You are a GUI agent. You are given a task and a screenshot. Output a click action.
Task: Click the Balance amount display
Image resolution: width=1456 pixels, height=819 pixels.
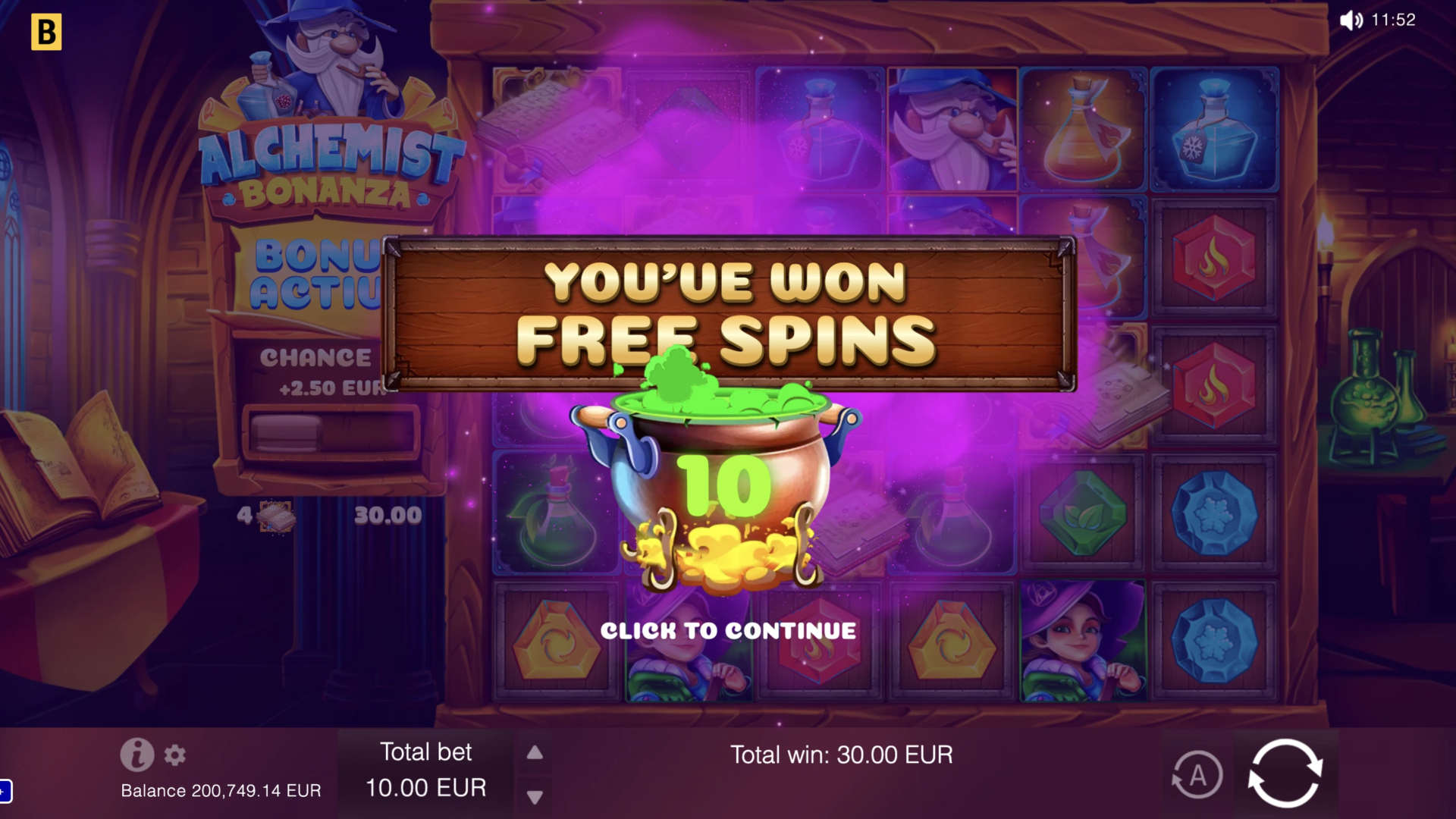221,791
